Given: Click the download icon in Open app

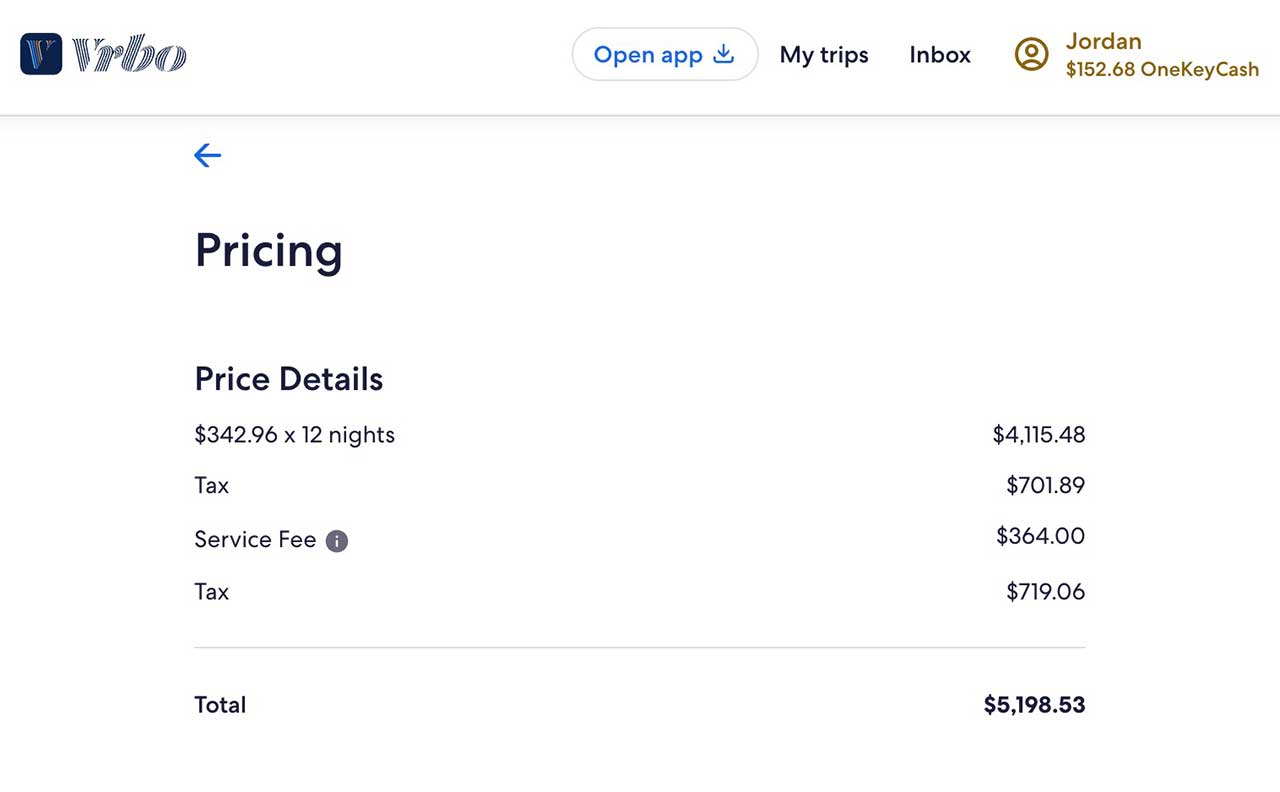Looking at the screenshot, I should 723,54.
